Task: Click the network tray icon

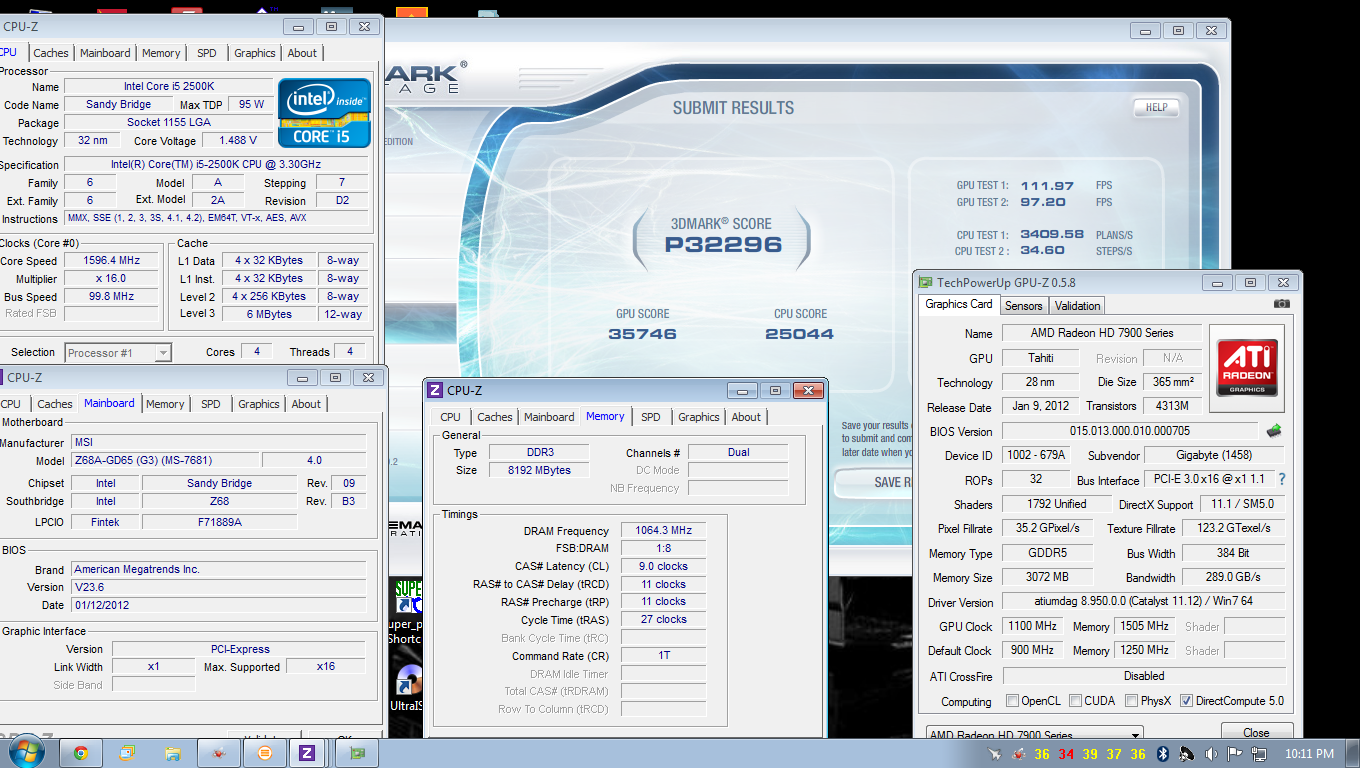Action: click(x=1258, y=754)
